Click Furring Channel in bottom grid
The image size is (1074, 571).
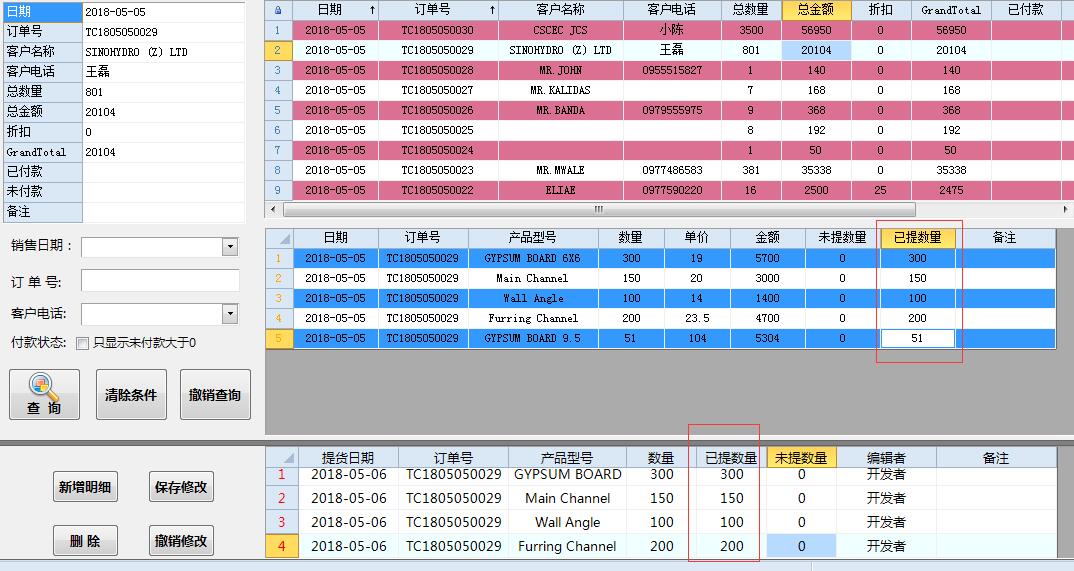pyautogui.click(x=567, y=546)
